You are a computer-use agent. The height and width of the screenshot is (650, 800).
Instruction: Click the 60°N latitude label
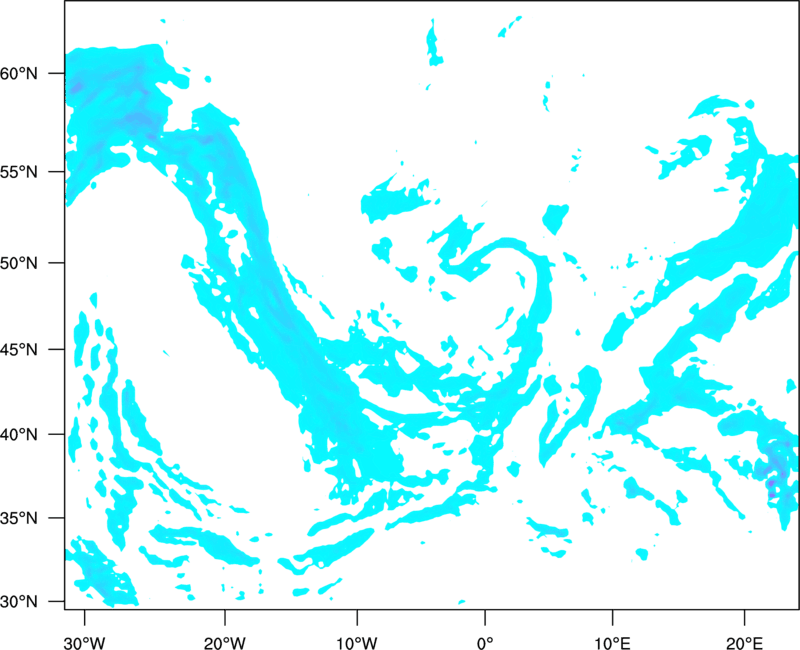(x=19, y=74)
